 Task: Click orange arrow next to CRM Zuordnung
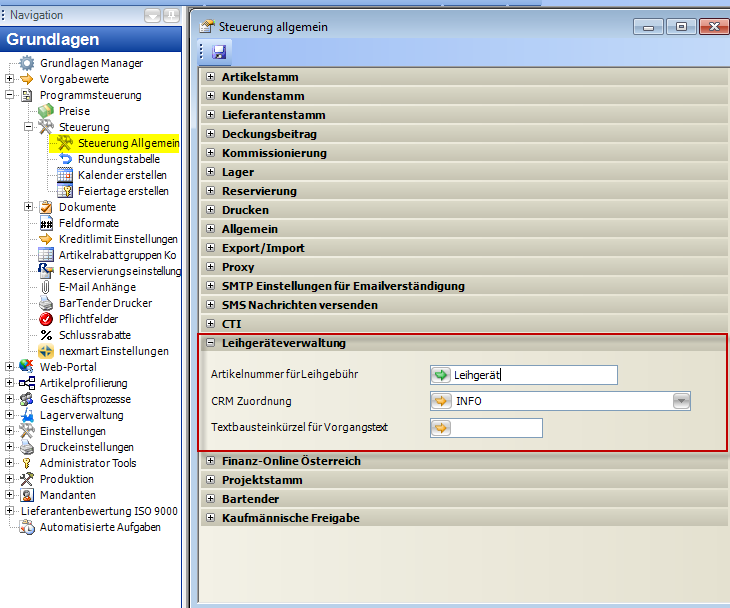[x=441, y=401]
